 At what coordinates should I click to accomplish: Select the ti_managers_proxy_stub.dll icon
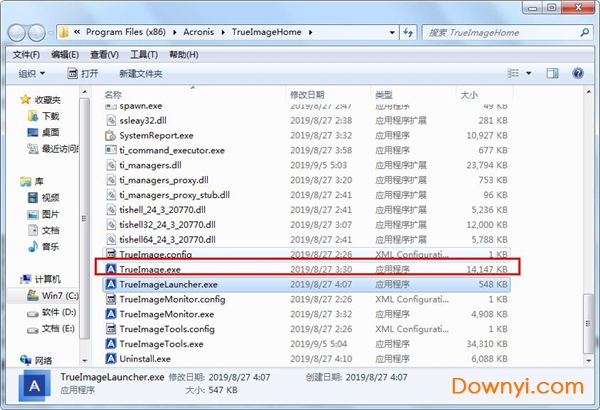pyautogui.click(x=111, y=195)
